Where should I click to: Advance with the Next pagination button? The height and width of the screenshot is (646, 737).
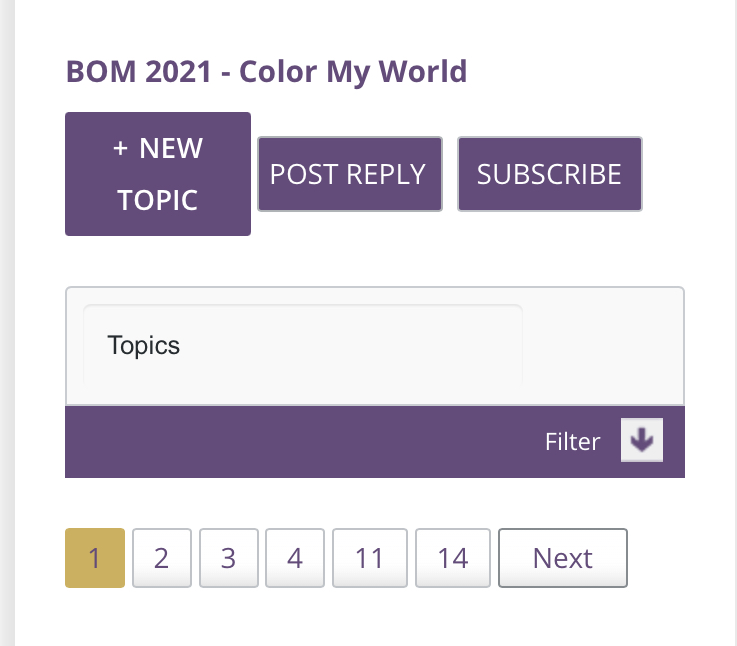point(562,558)
